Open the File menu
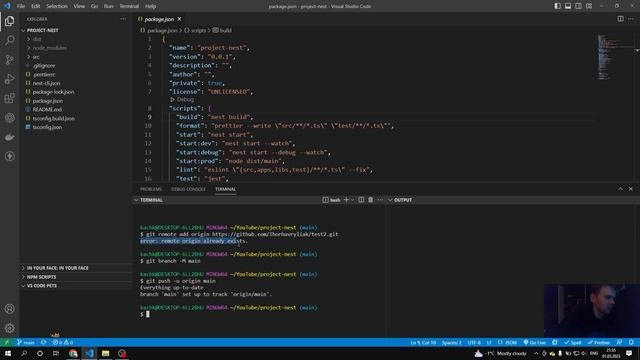Image resolution: width=640 pixels, height=360 pixels. click(21, 6)
